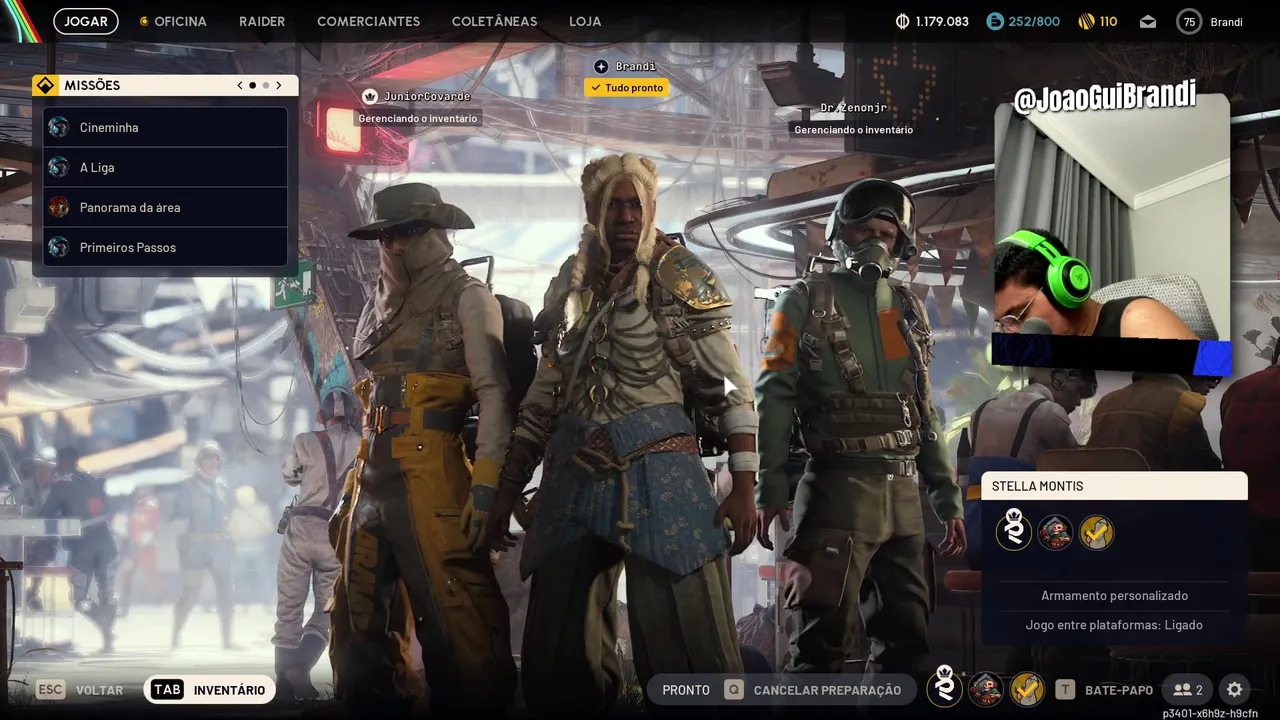This screenshot has height=720, width=1280.
Task: Open the COLETÂNEAS tab
Action: 494,21
